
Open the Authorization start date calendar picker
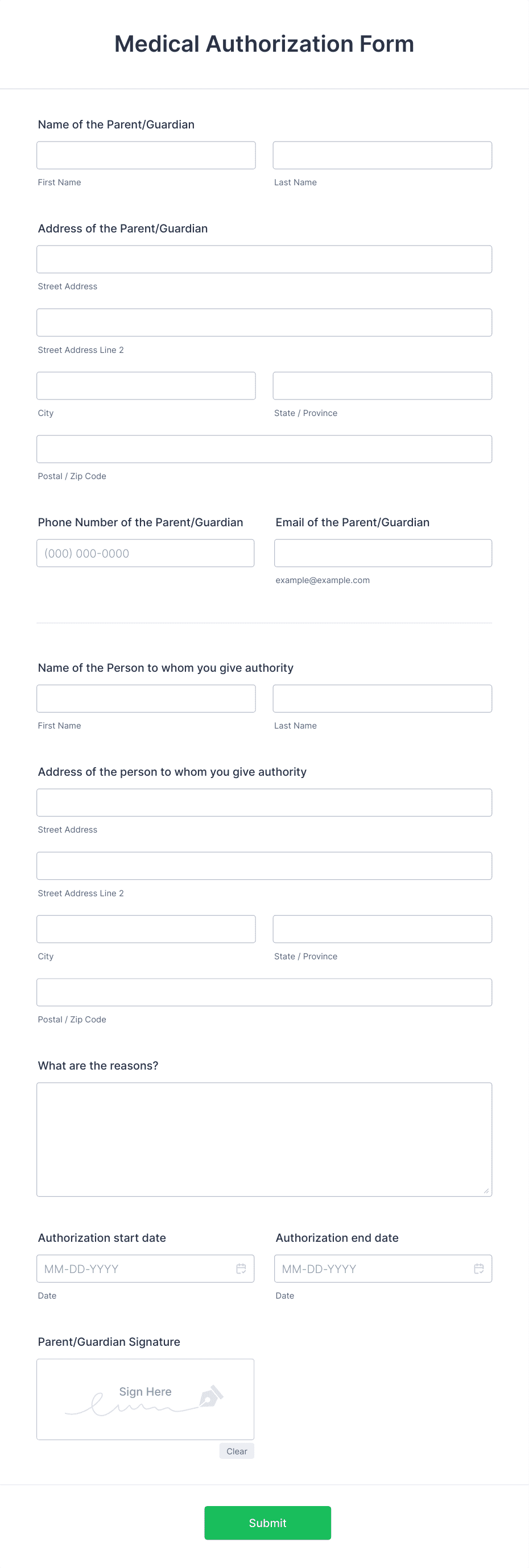coord(241,1269)
